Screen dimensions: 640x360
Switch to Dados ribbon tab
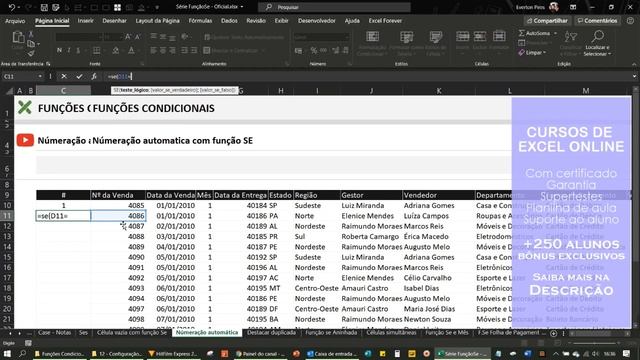229,21
